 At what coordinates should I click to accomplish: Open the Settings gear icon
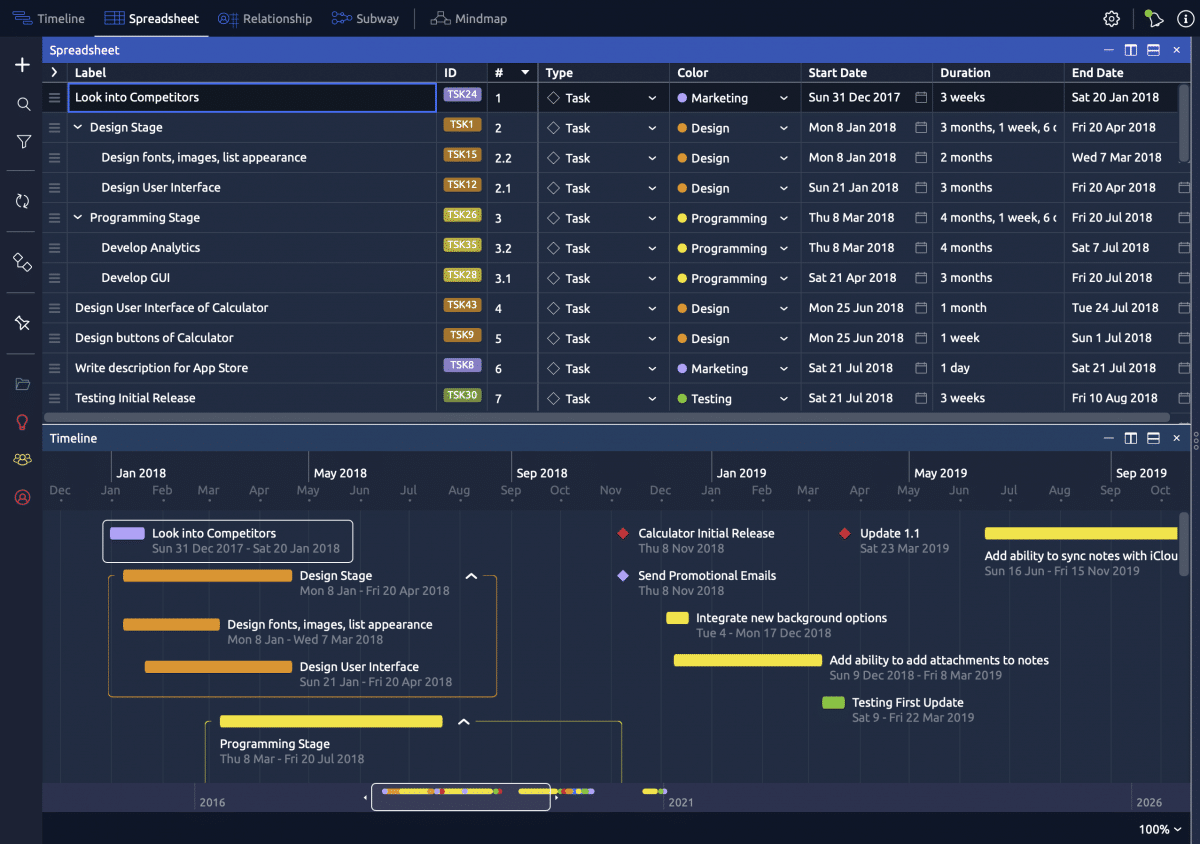(x=1111, y=18)
